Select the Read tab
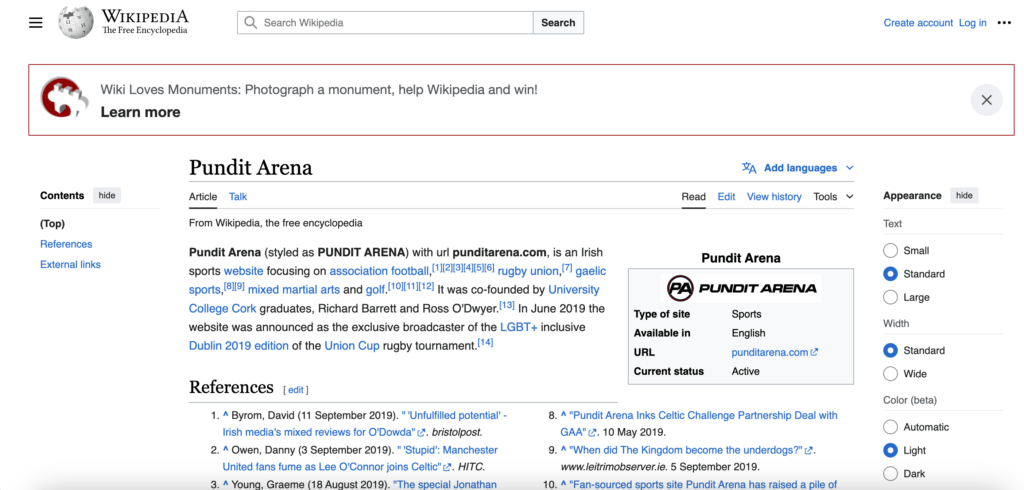1024x490 pixels. coord(694,197)
